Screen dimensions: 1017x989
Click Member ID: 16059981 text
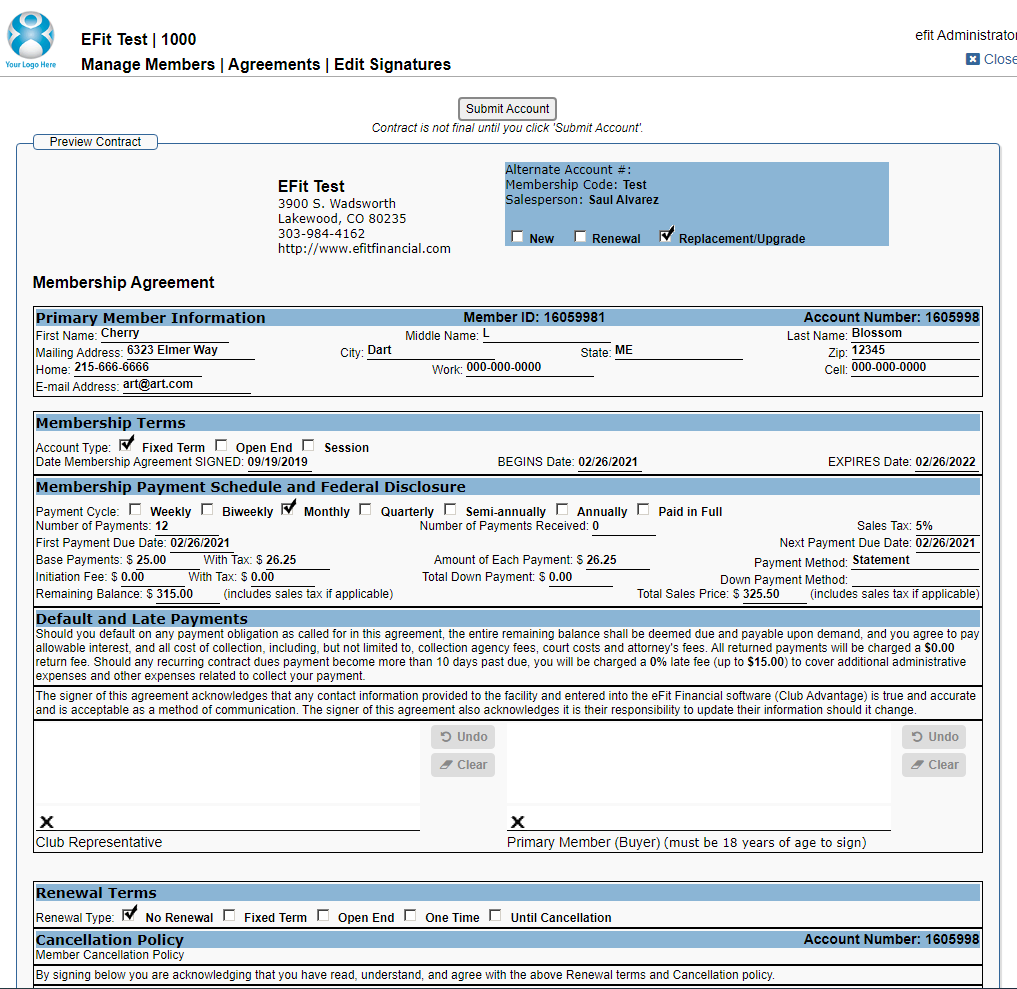pyautogui.click(x=534, y=317)
